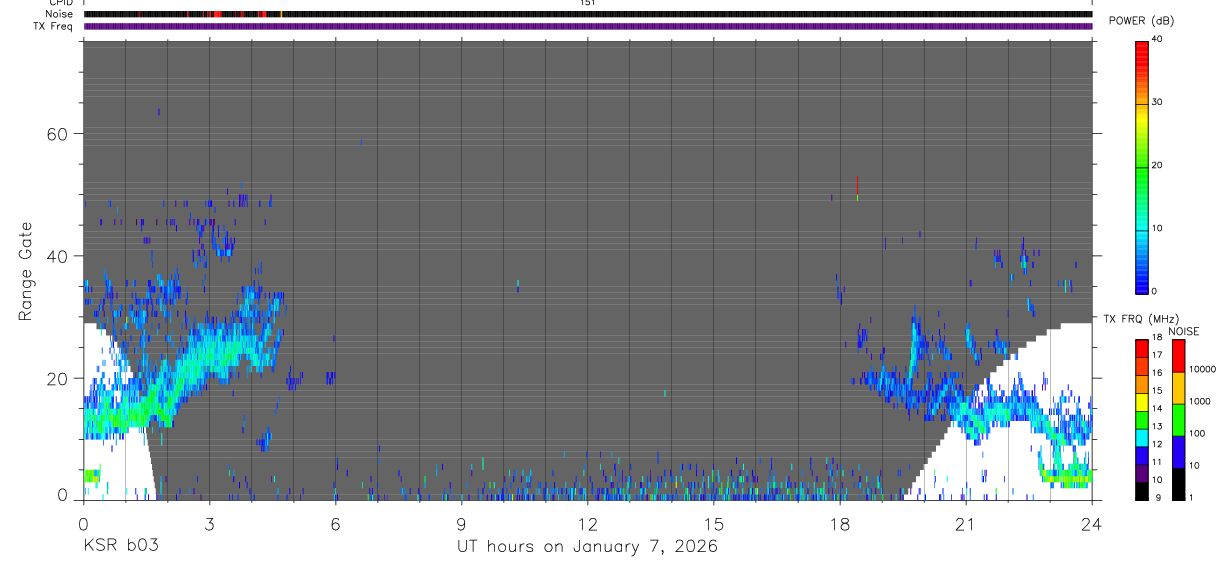
Task: Click the 100 label on the NOISE scale
Action: (1196, 433)
